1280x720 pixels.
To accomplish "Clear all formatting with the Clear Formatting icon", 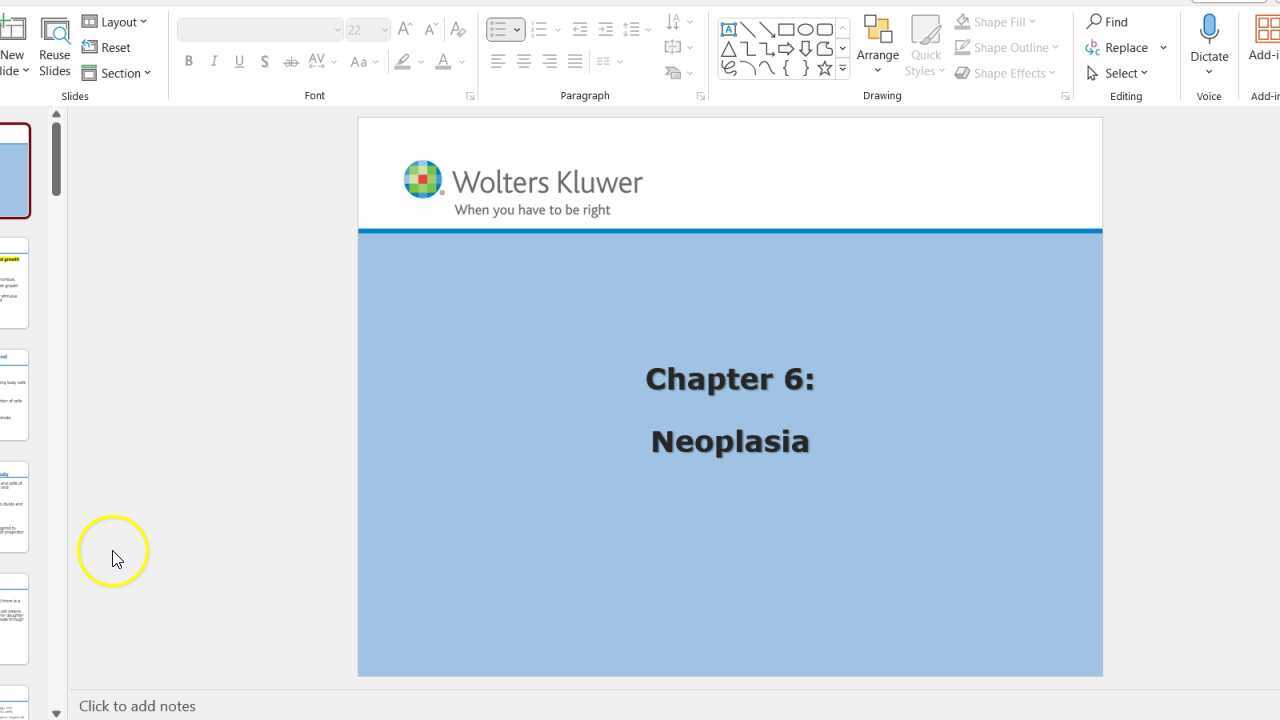I will click(457, 29).
